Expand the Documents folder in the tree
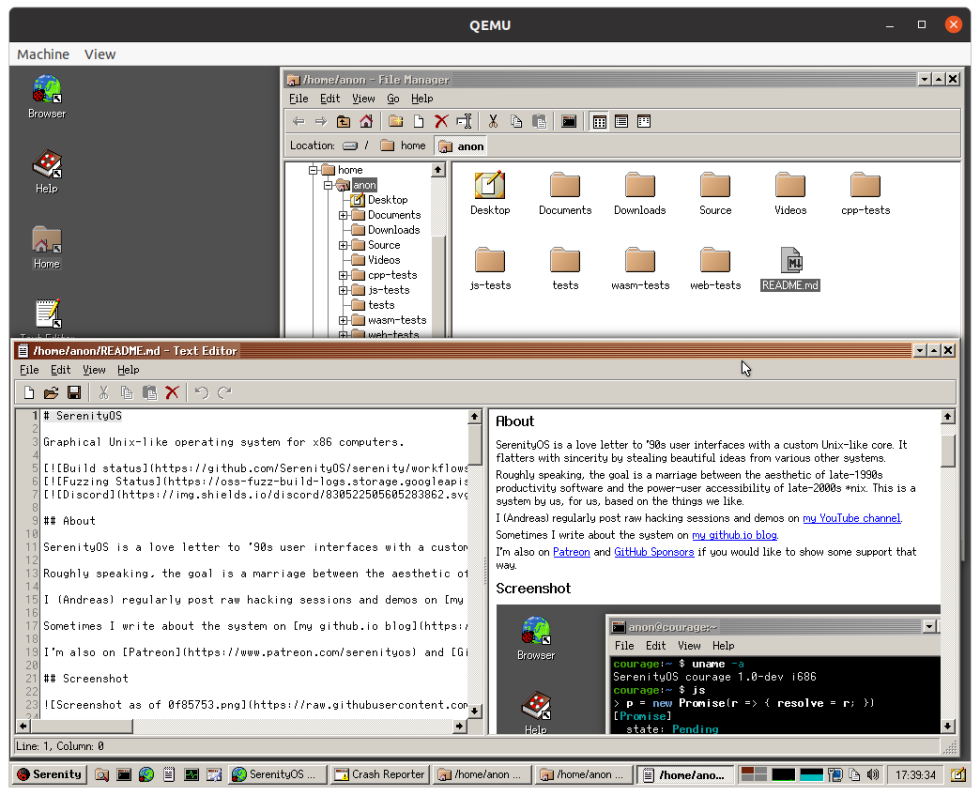 [343, 215]
